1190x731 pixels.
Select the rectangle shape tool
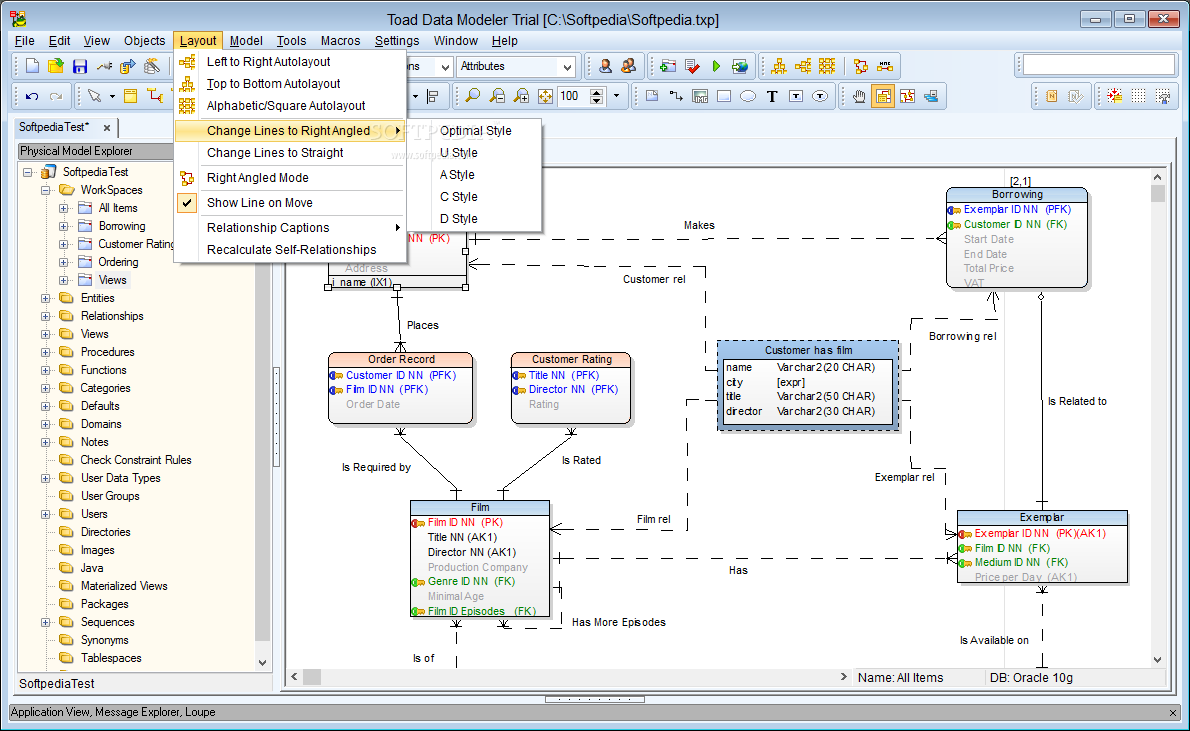(x=724, y=96)
